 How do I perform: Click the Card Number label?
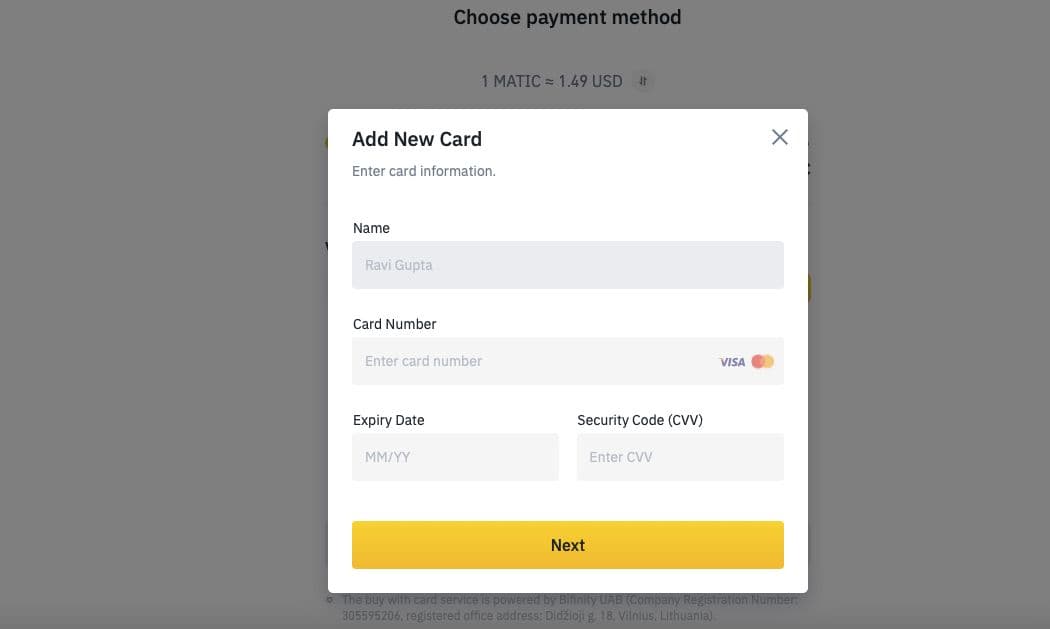(x=394, y=324)
